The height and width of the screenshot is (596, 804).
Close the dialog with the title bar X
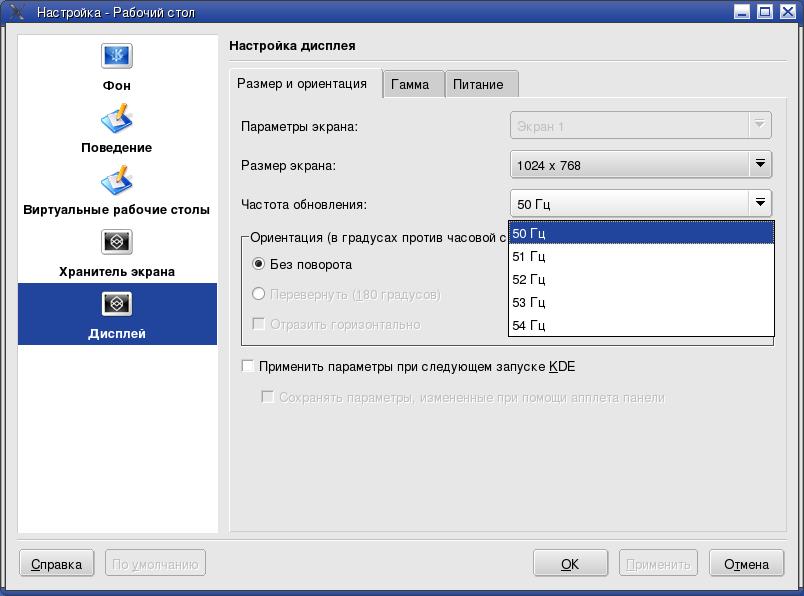coord(787,12)
